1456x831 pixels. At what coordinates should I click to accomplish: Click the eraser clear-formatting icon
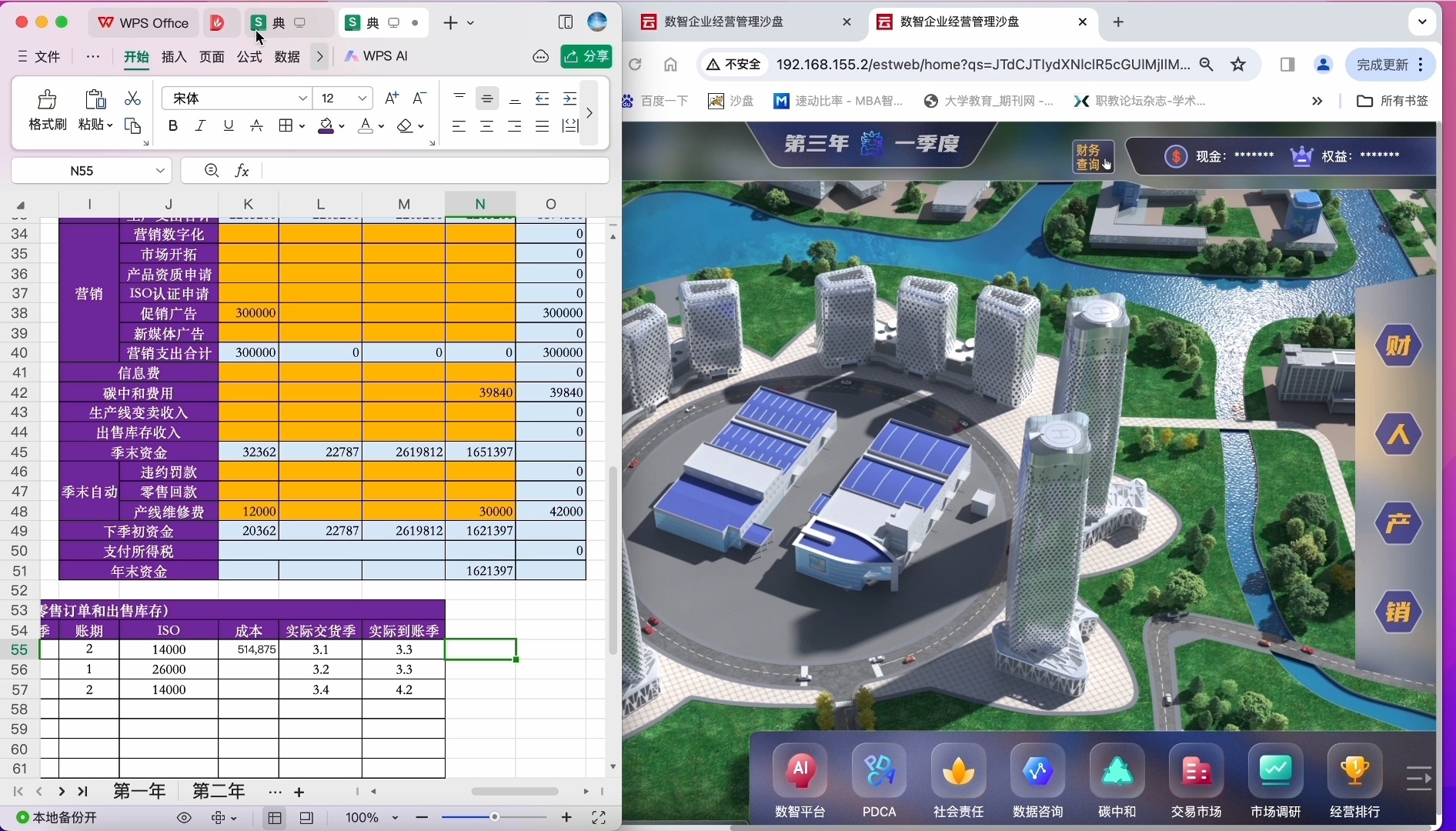pyautogui.click(x=406, y=125)
